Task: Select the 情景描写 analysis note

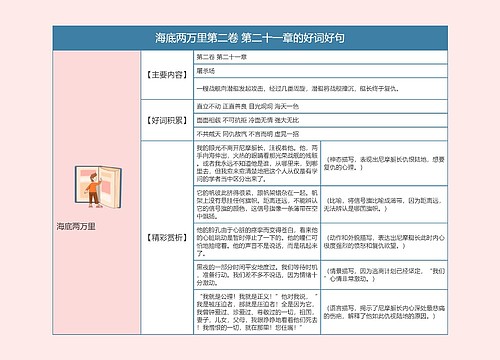Action: pyautogui.click(x=384, y=275)
